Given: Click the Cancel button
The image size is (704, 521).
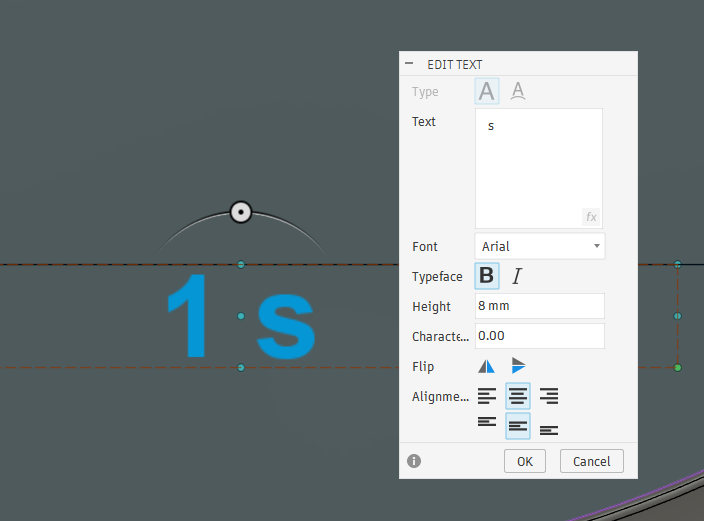Looking at the screenshot, I should 592,461.
